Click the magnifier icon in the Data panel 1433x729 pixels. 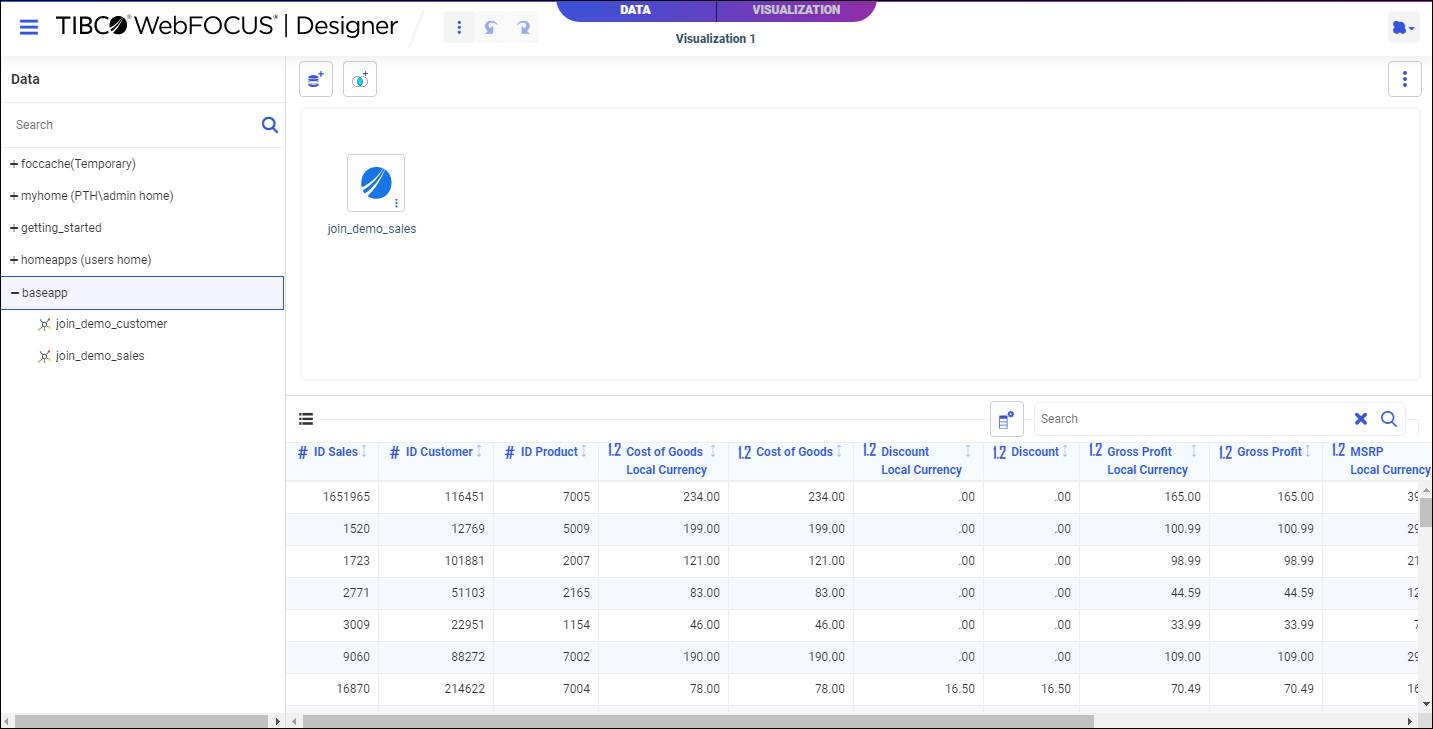click(270, 125)
